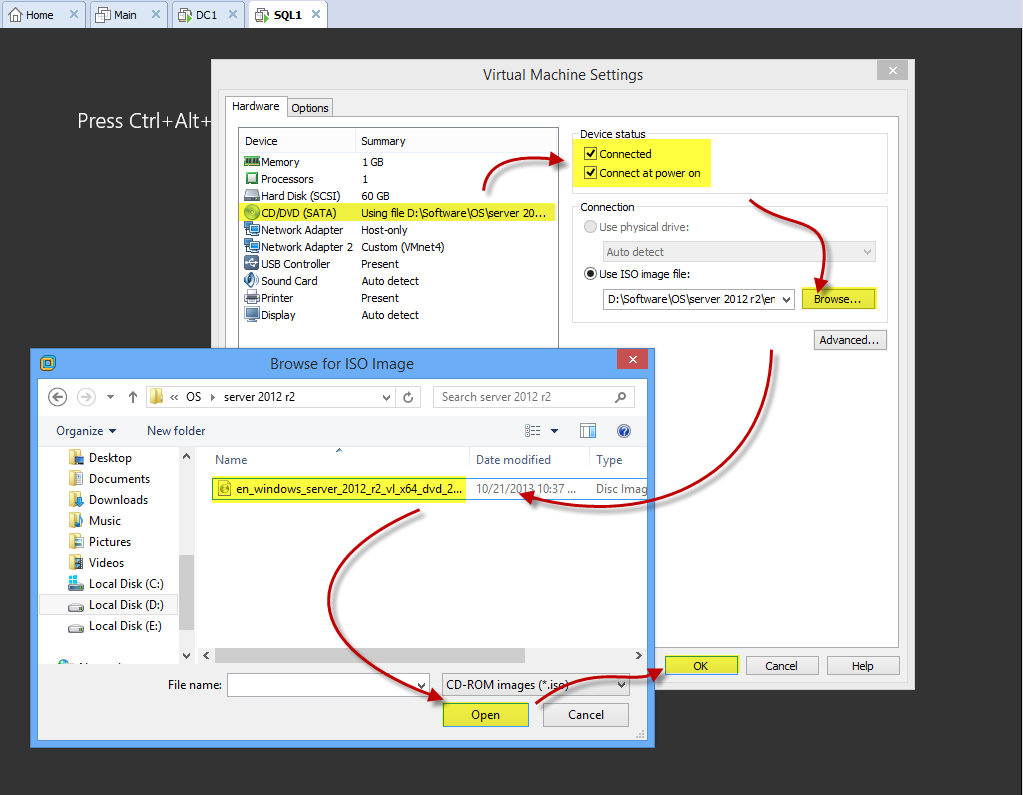Open the CD-ROM images file type dropdown
This screenshot has height=795, width=1023.
pyautogui.click(x=536, y=685)
